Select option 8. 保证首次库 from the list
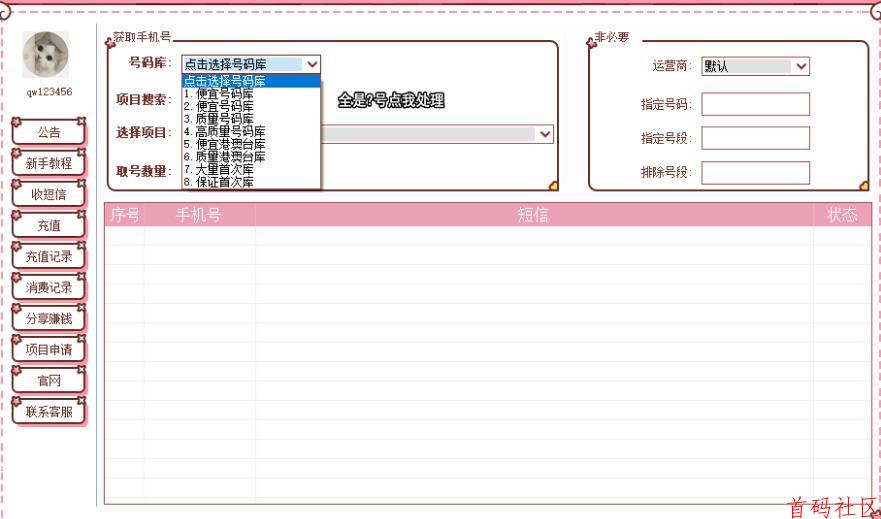Image resolution: width=881 pixels, height=519 pixels. pyautogui.click(x=219, y=183)
